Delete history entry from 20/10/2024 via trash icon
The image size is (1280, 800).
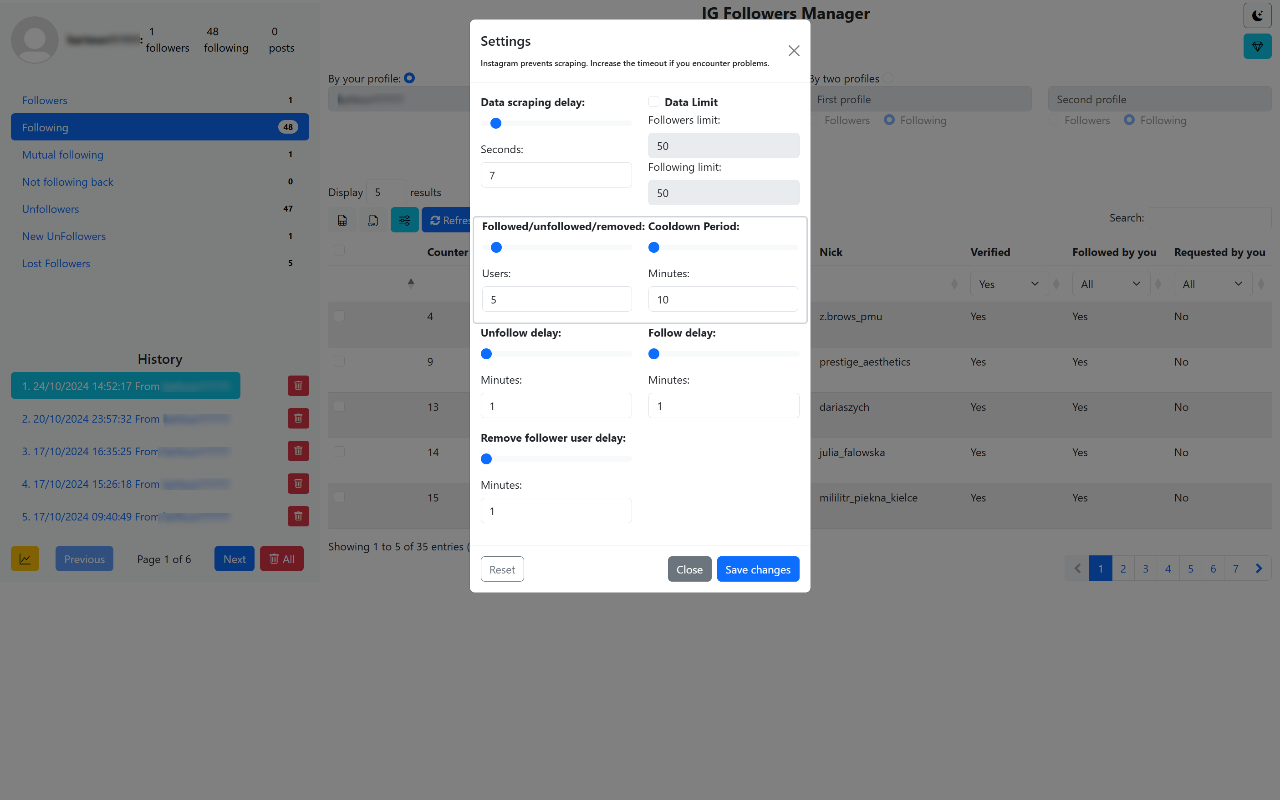tap(298, 418)
